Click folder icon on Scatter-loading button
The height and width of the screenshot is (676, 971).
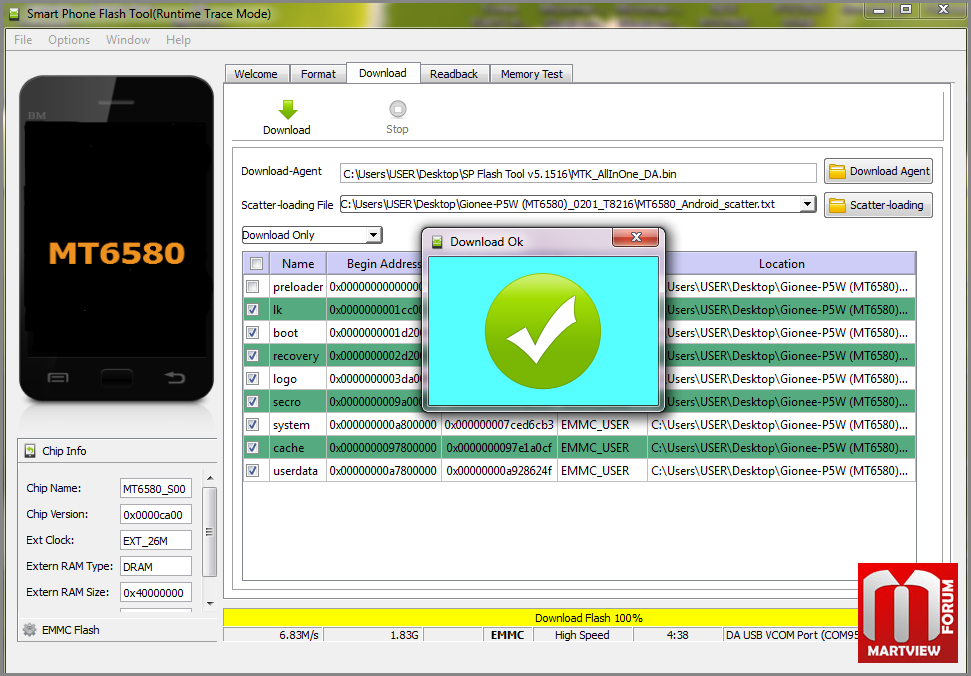[x=837, y=205]
